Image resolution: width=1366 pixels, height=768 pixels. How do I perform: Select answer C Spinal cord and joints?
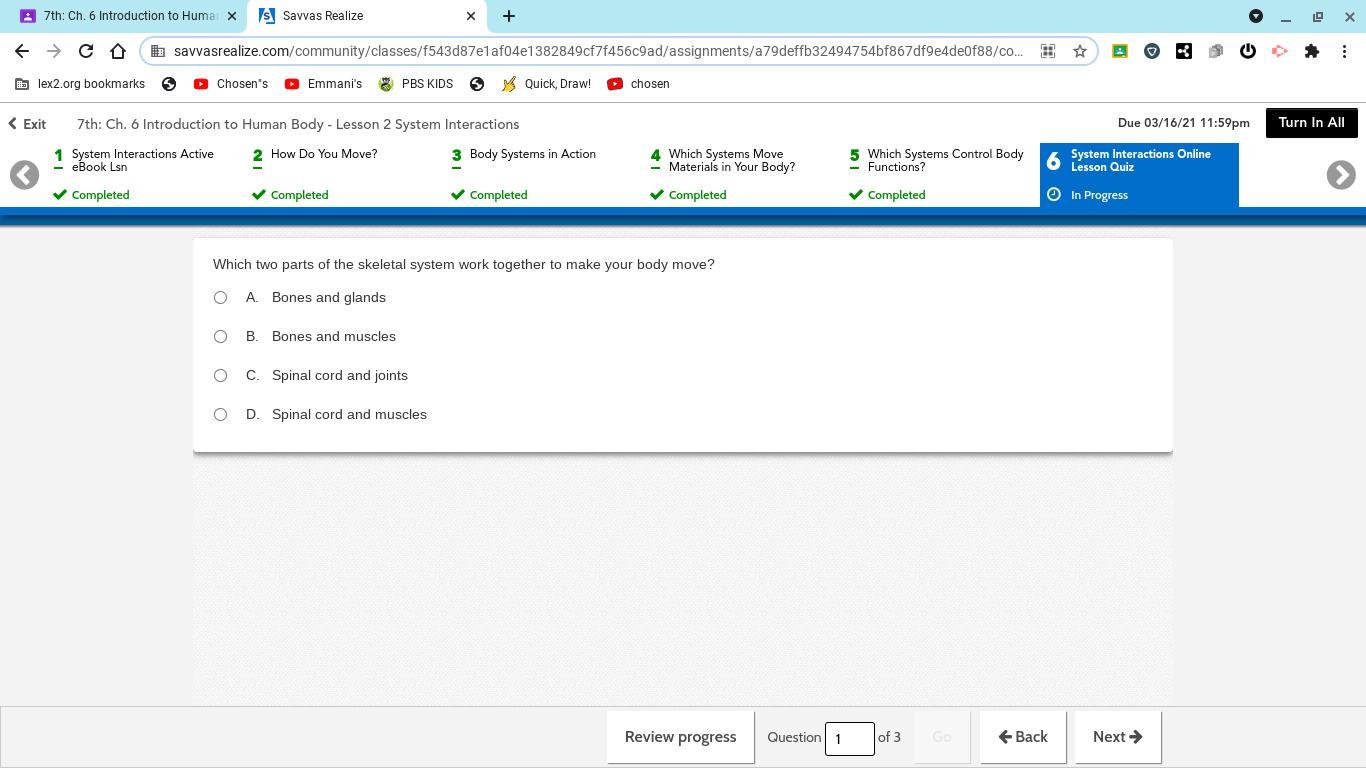point(220,375)
